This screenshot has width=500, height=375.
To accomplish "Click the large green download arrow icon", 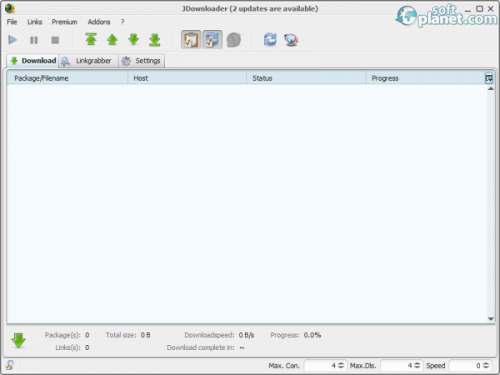I will (x=18, y=341).
